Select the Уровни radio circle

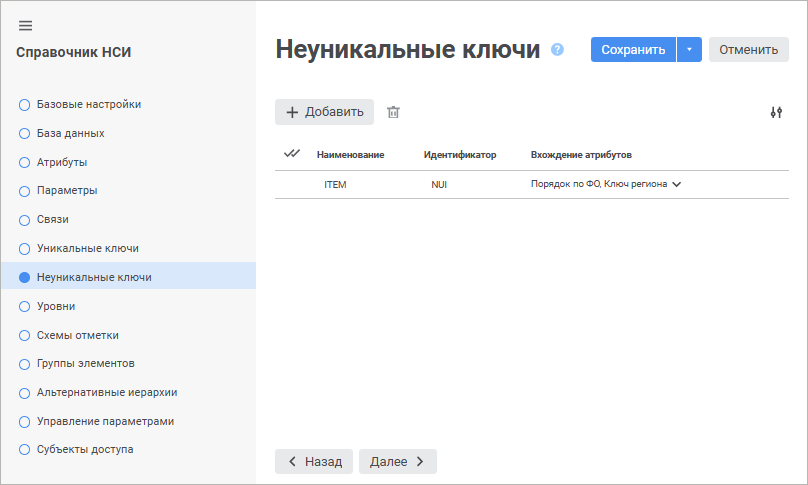(x=24, y=307)
